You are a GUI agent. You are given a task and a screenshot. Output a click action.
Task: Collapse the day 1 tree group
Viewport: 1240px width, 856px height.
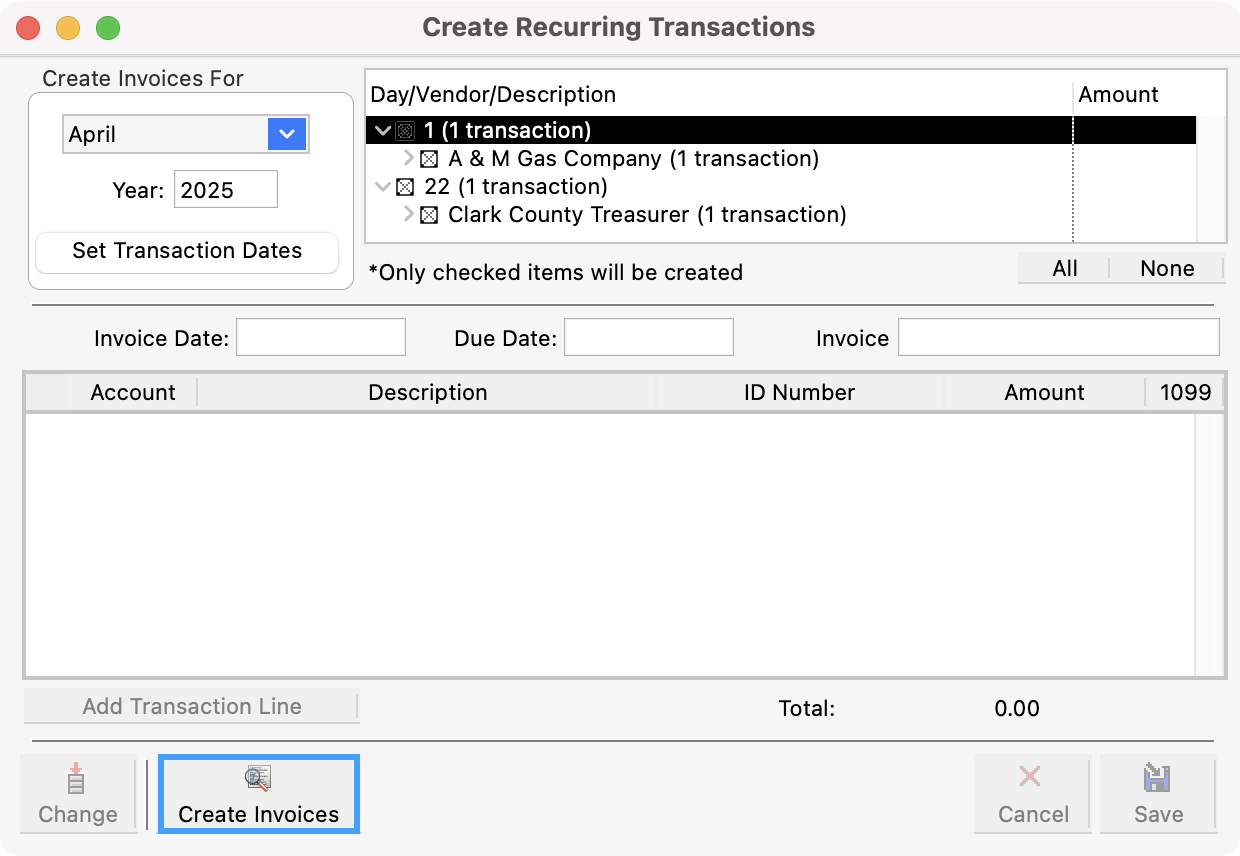(382, 131)
